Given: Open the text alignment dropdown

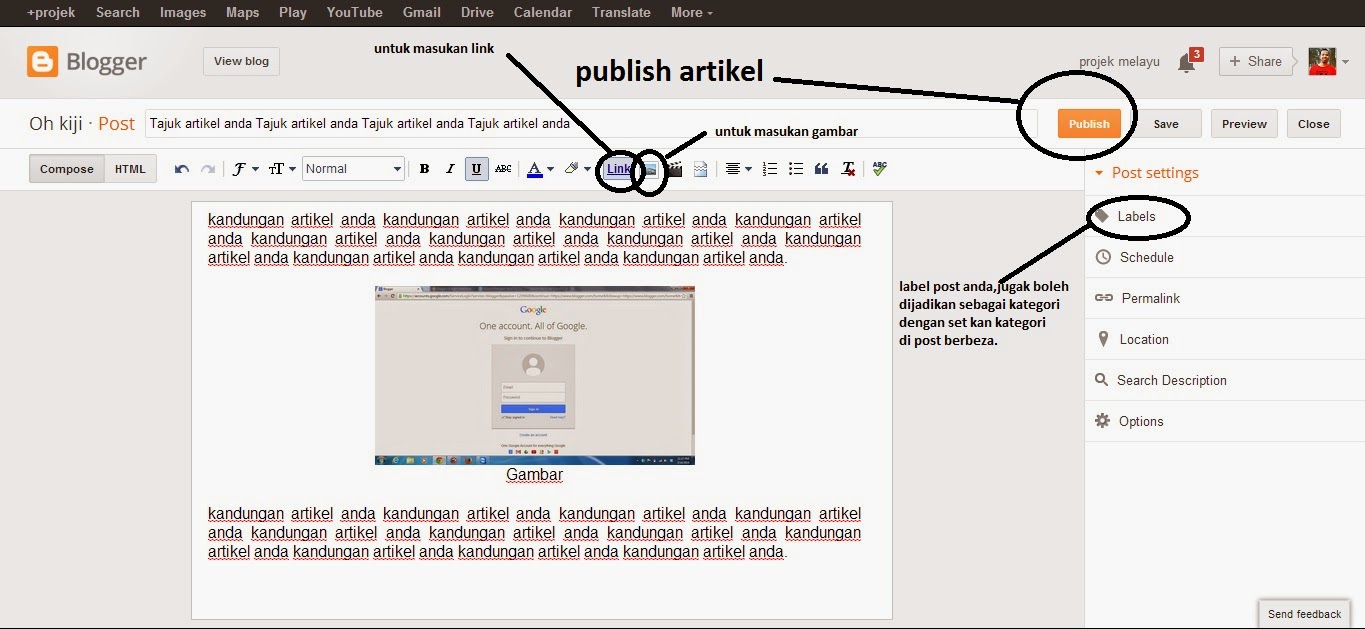Looking at the screenshot, I should [737, 168].
